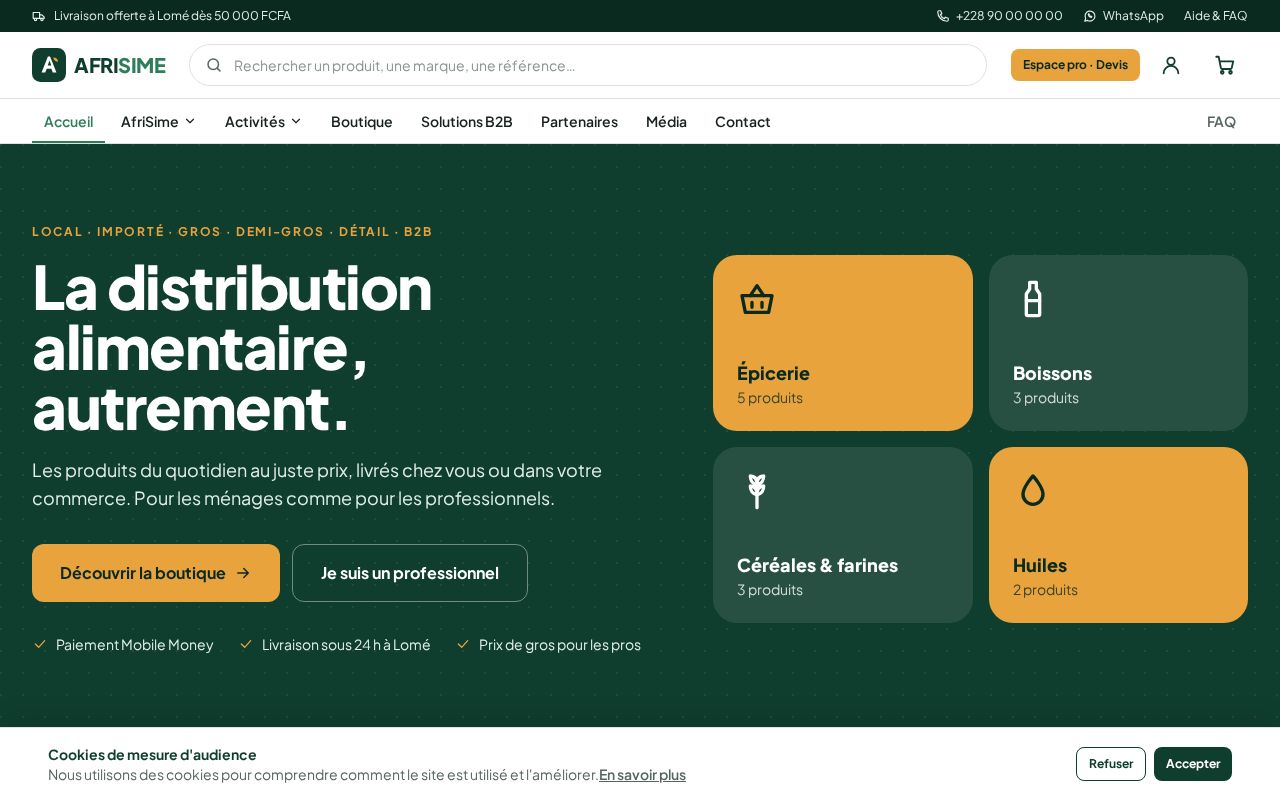Click the phone icon in the top bar
The image size is (1280, 800).
click(943, 16)
